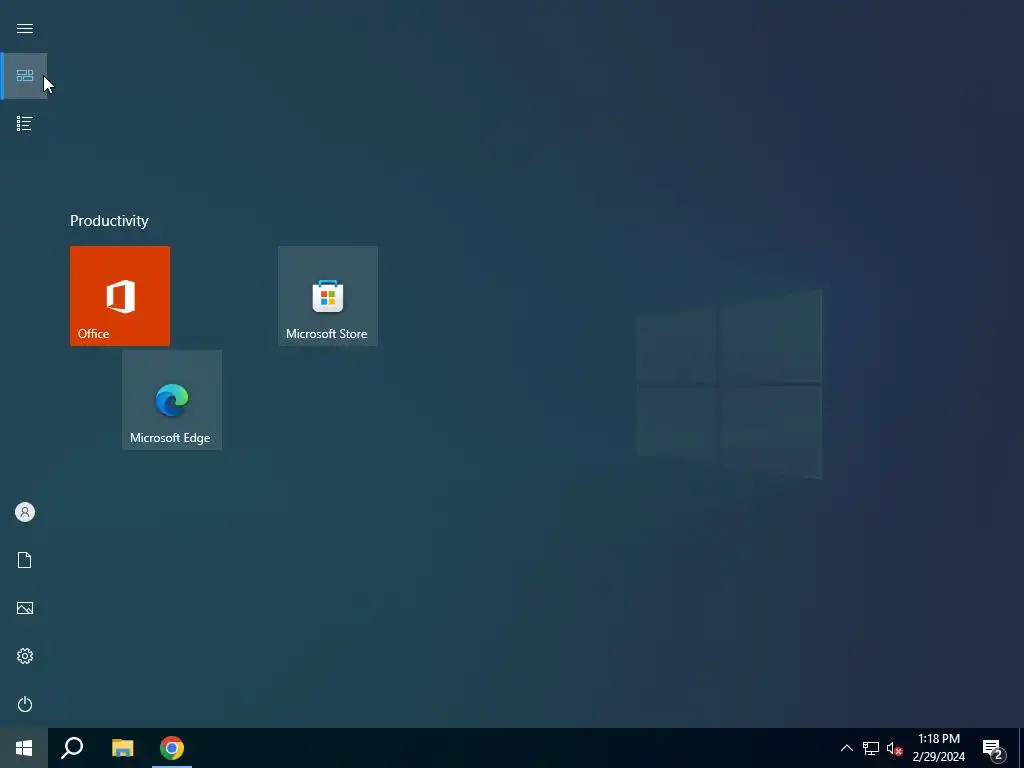This screenshot has height=768, width=1024.
Task: Open the Documents folder icon
Action: click(24, 560)
